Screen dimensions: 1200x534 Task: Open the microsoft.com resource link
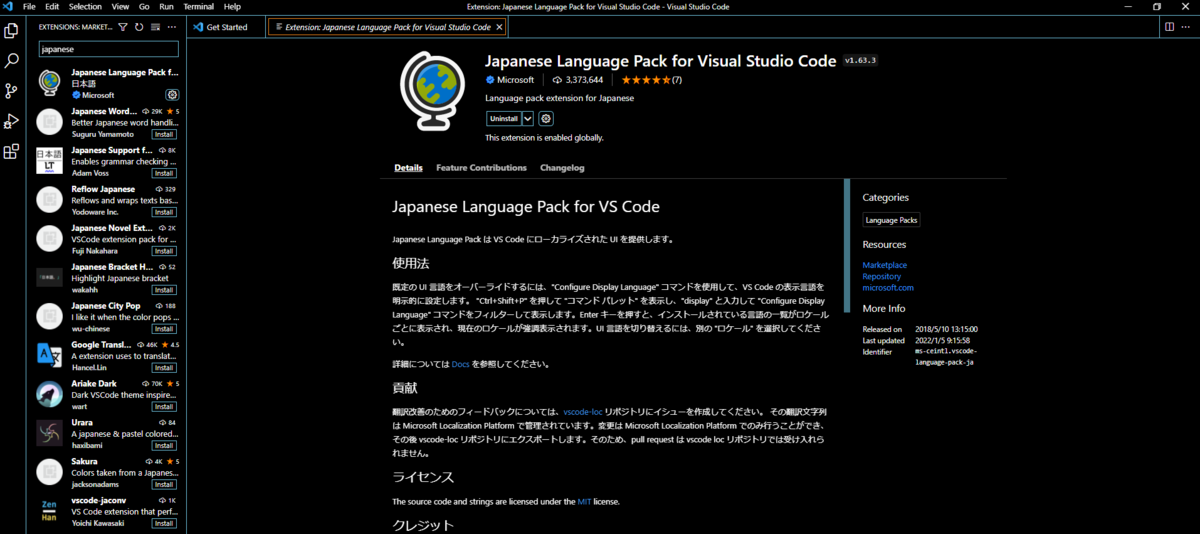[x=888, y=288]
